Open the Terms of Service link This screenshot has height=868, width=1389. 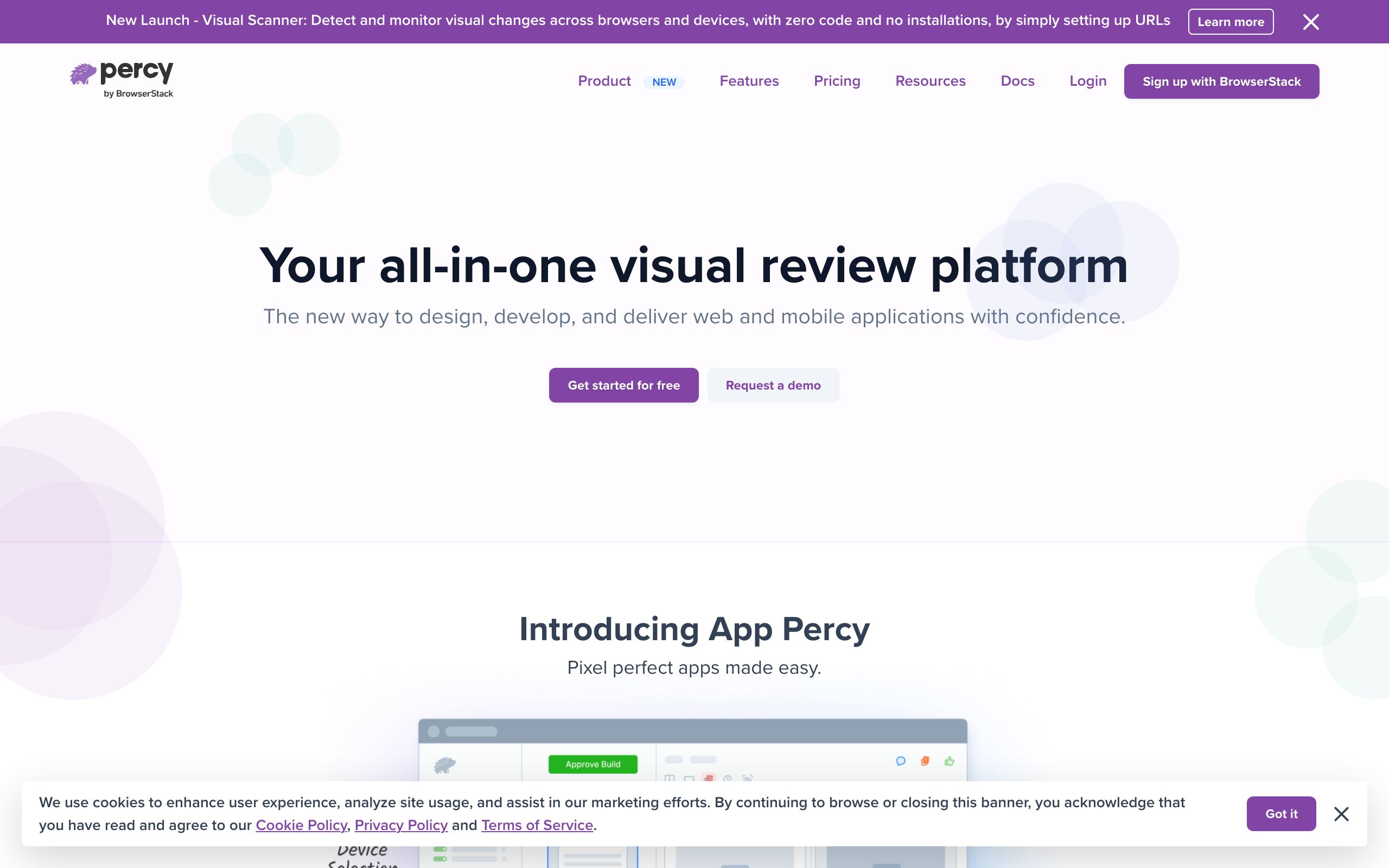(x=537, y=825)
